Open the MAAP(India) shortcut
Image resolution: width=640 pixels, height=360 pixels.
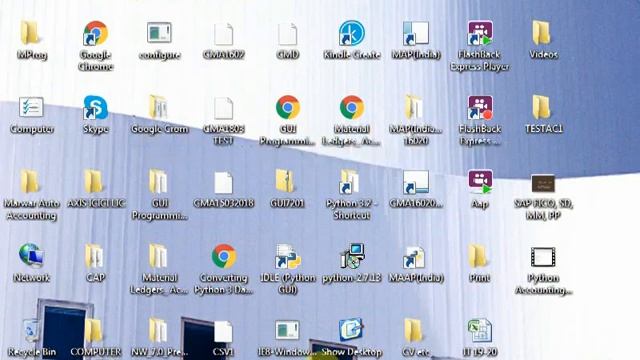pos(414,257)
